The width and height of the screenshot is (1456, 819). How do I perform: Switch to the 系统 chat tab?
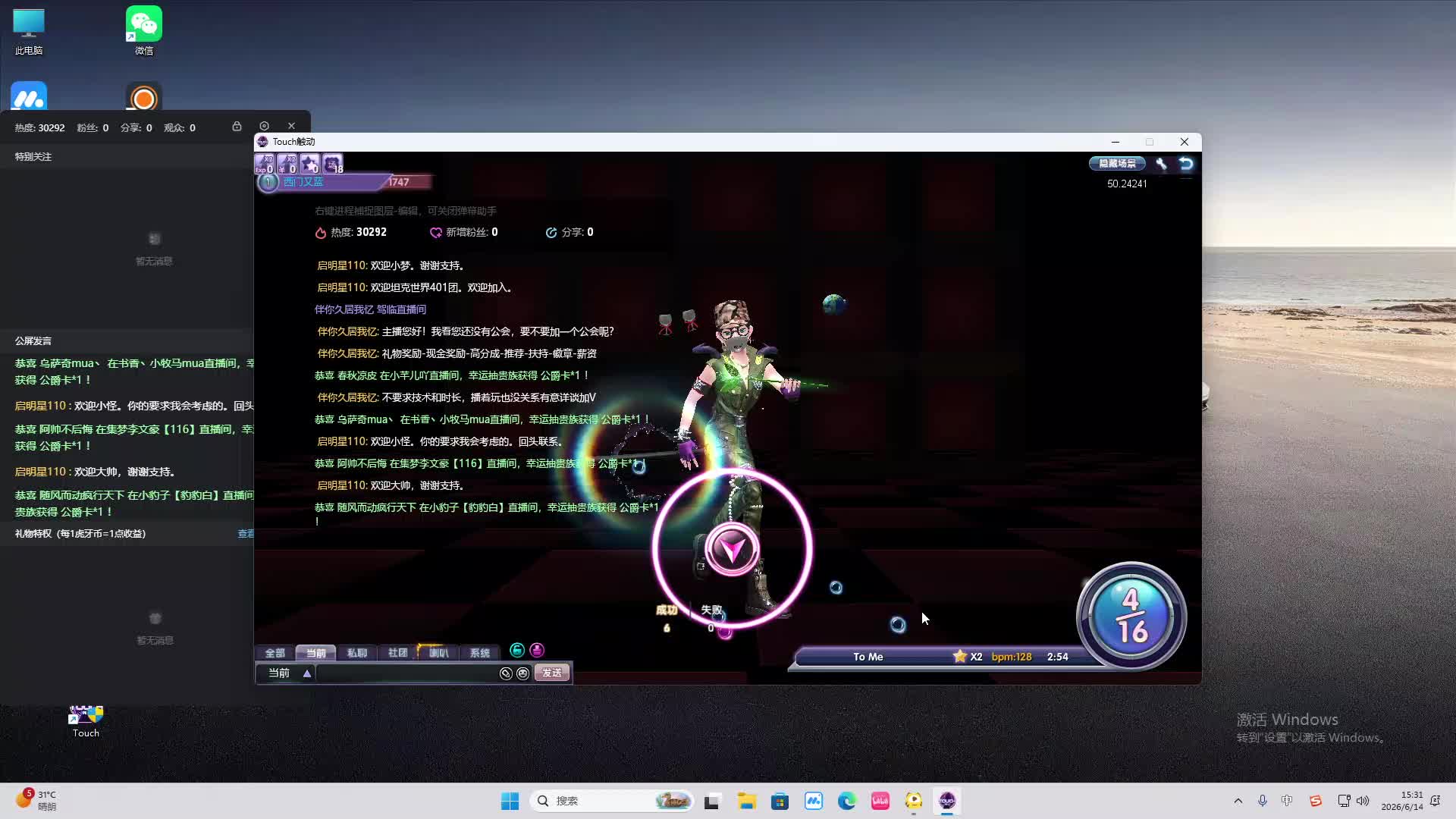click(x=479, y=653)
